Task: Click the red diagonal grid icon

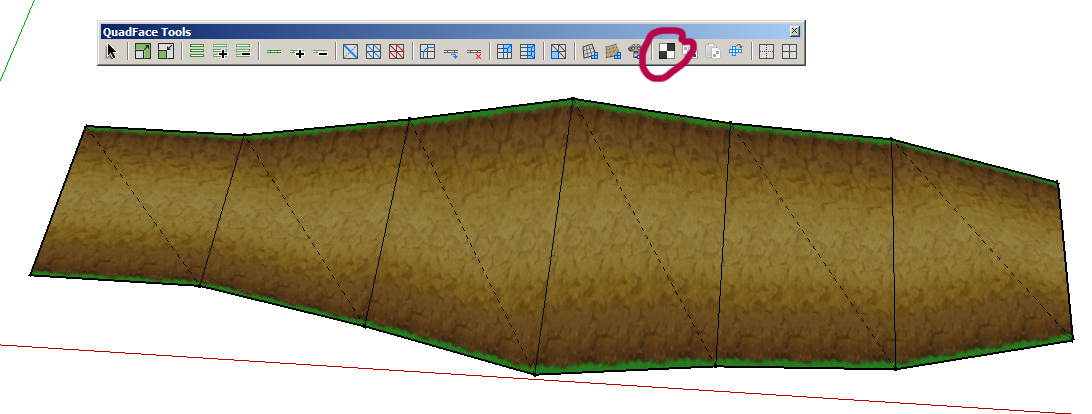Action: 397,52
